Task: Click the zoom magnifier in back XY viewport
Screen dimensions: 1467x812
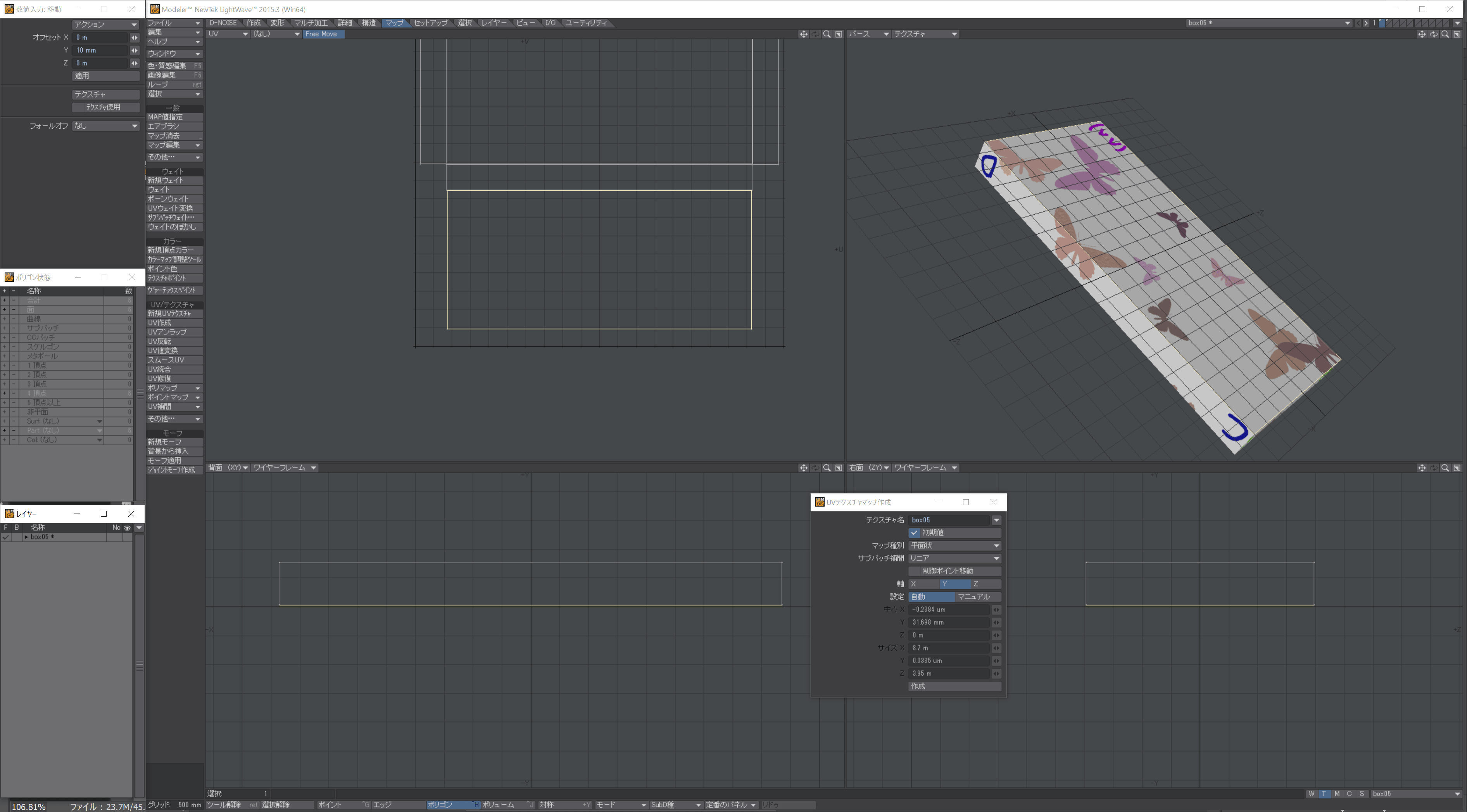Action: point(826,468)
